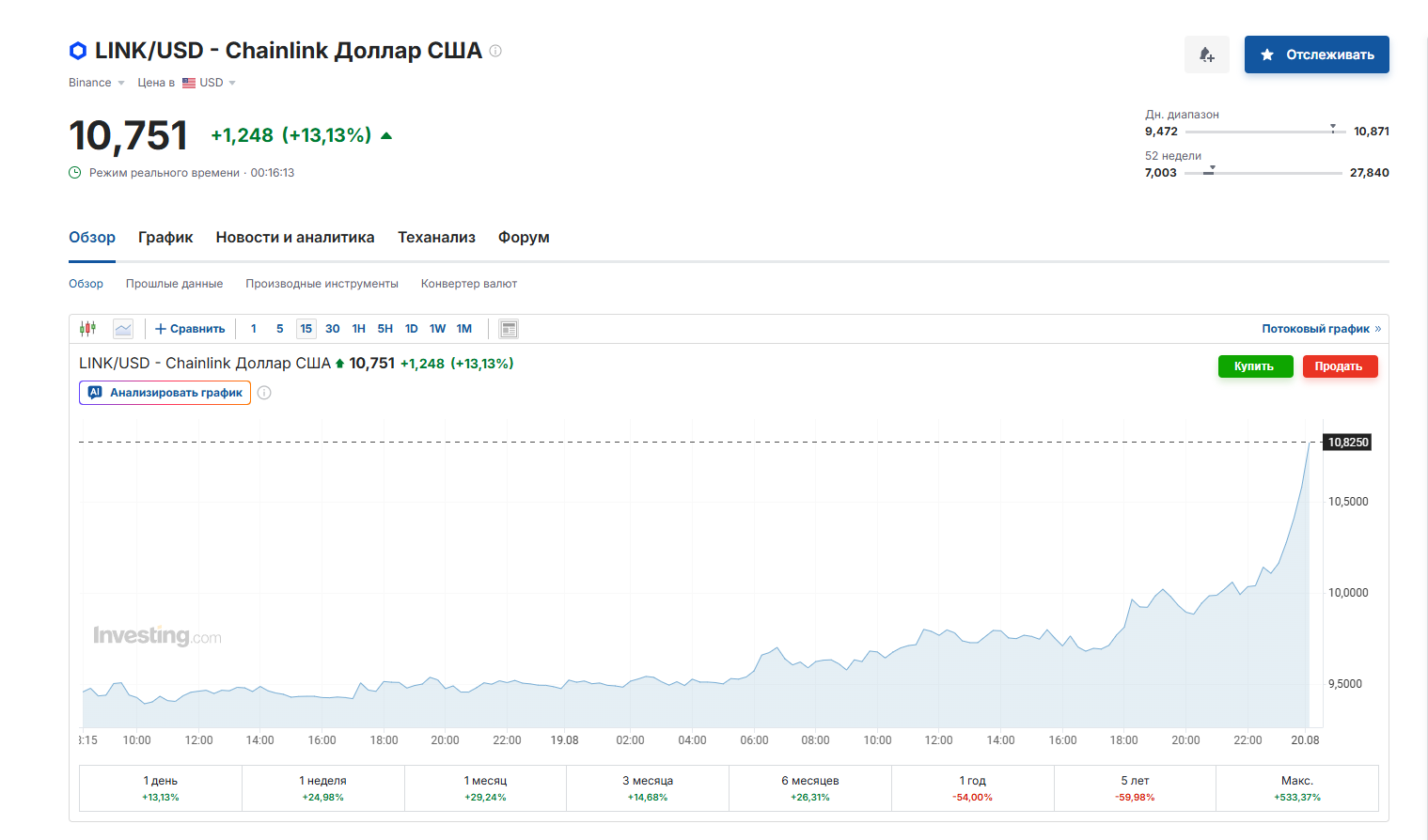Screen dimensions: 1428x840
Task: Click the green Купить button
Action: (x=1256, y=366)
